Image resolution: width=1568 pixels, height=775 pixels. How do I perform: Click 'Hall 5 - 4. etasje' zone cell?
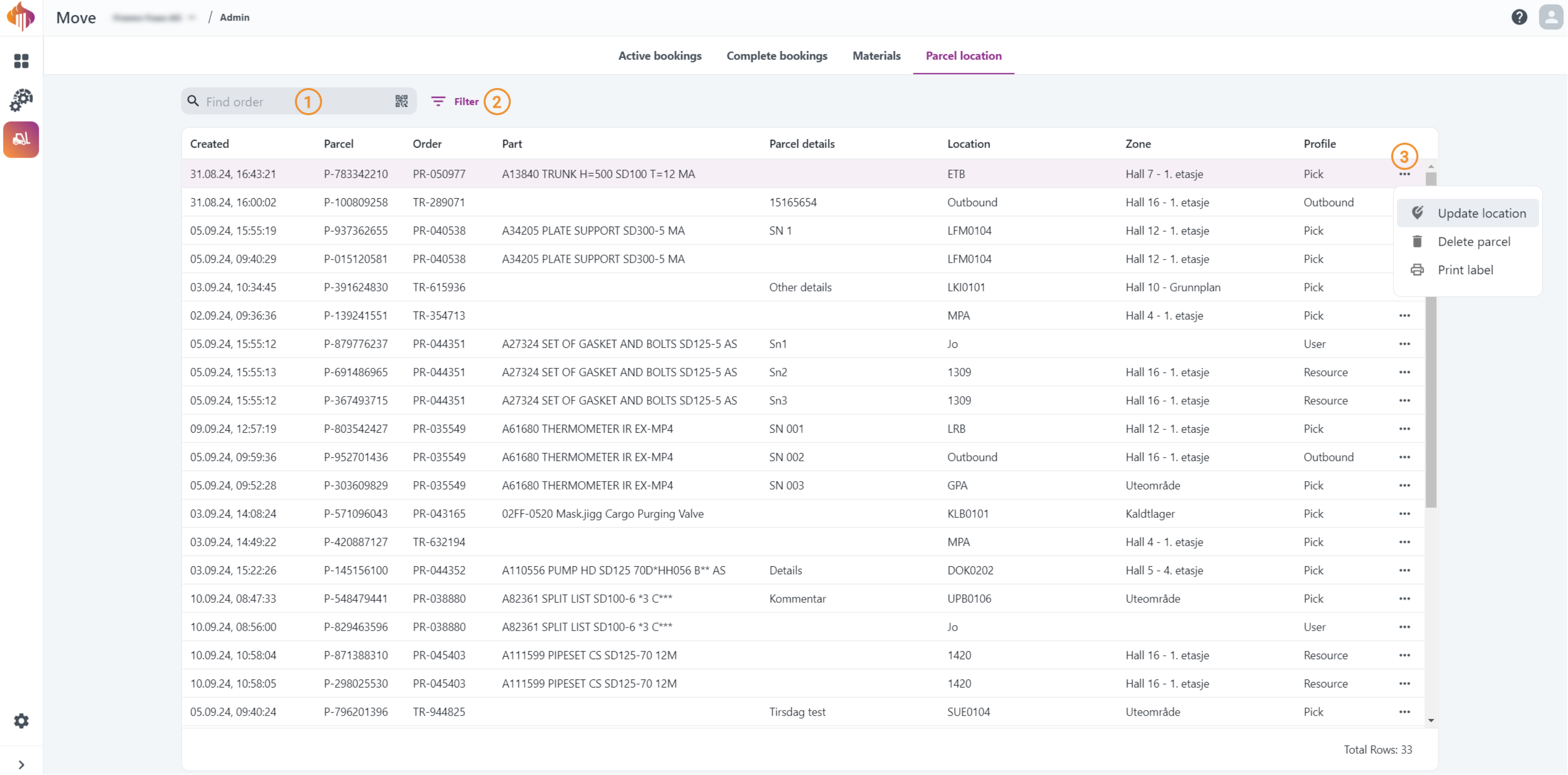point(1164,571)
